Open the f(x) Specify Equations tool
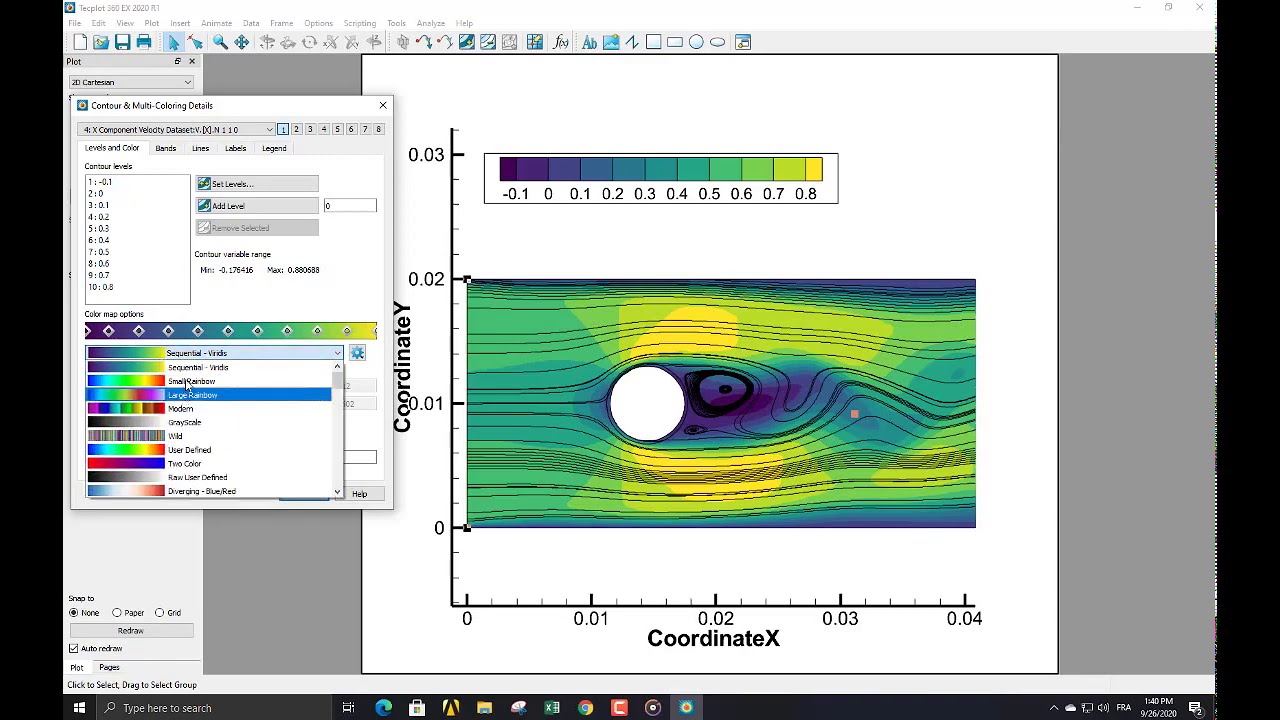Image resolution: width=1280 pixels, height=720 pixels. pos(561,42)
